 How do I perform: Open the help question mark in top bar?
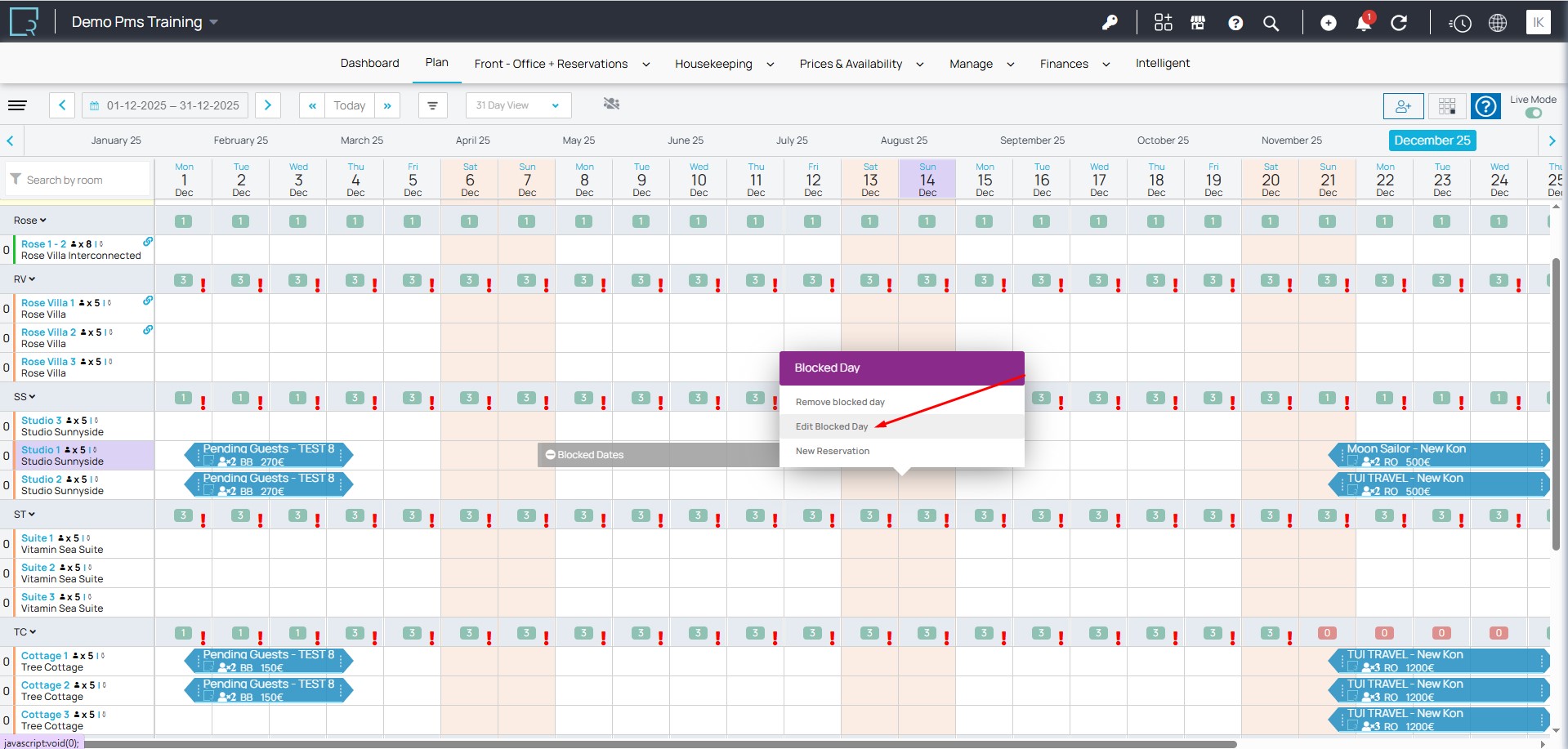[1235, 23]
